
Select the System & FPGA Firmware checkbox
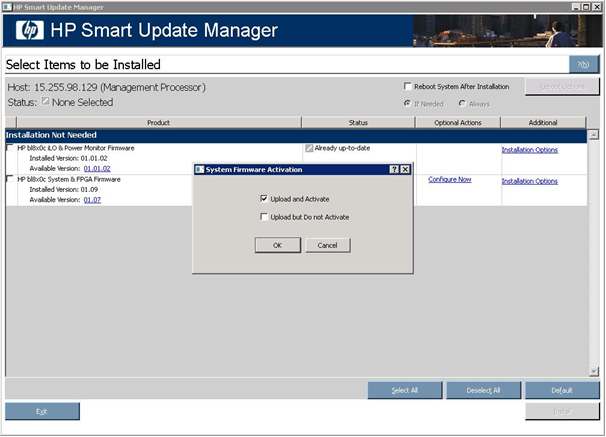click(x=10, y=179)
